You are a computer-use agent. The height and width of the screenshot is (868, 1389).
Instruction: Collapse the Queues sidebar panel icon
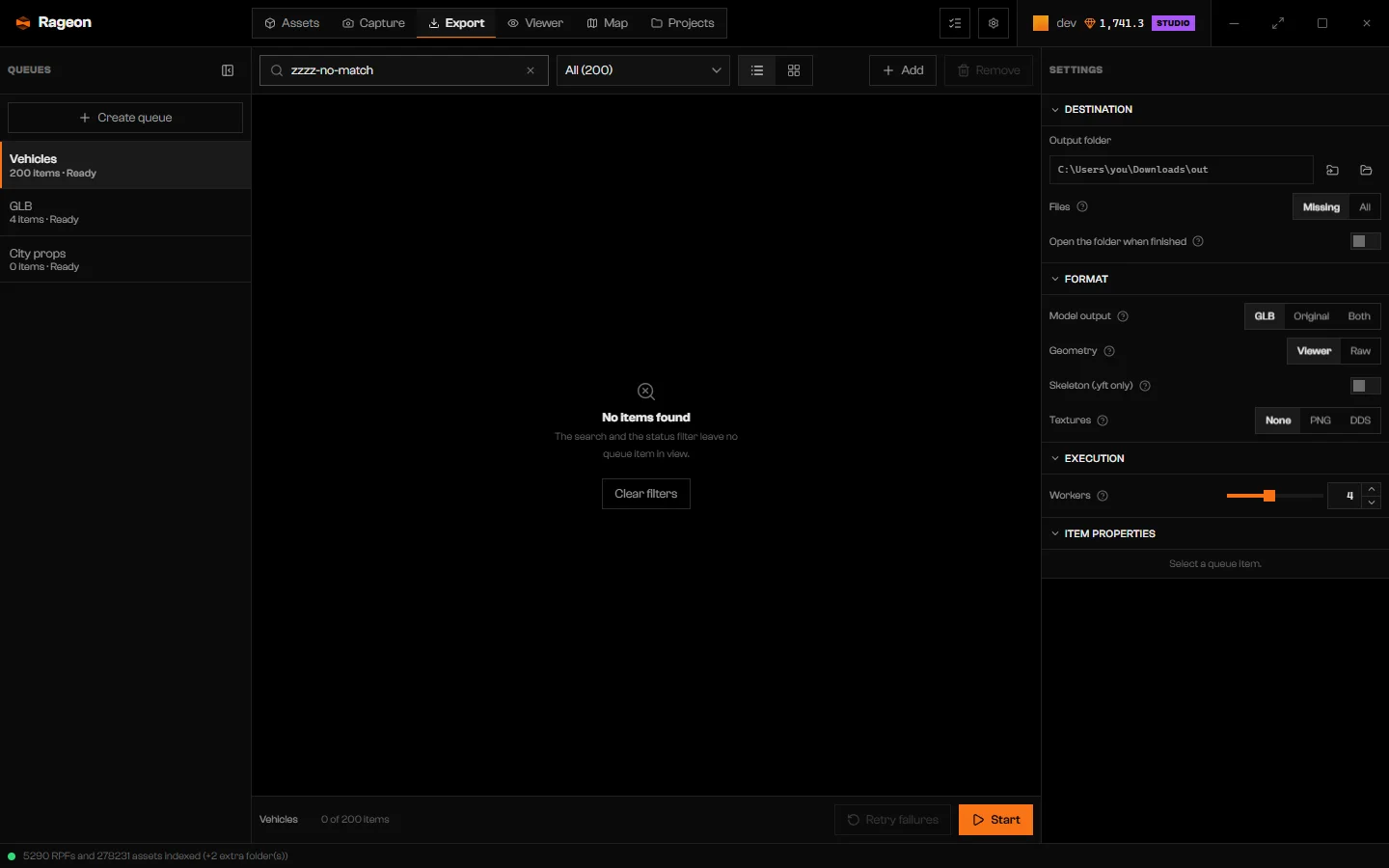tap(228, 70)
